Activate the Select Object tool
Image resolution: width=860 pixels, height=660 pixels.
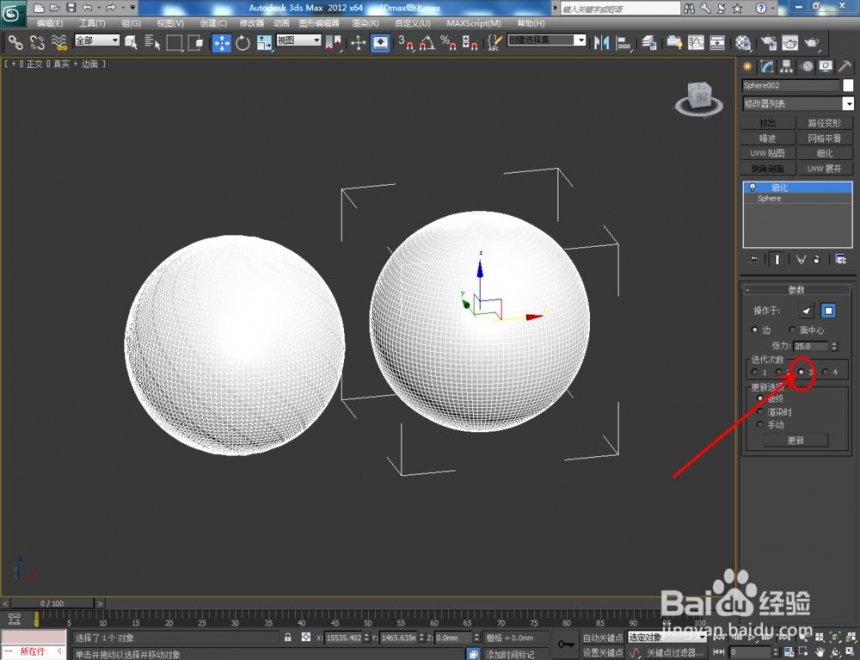(131, 42)
